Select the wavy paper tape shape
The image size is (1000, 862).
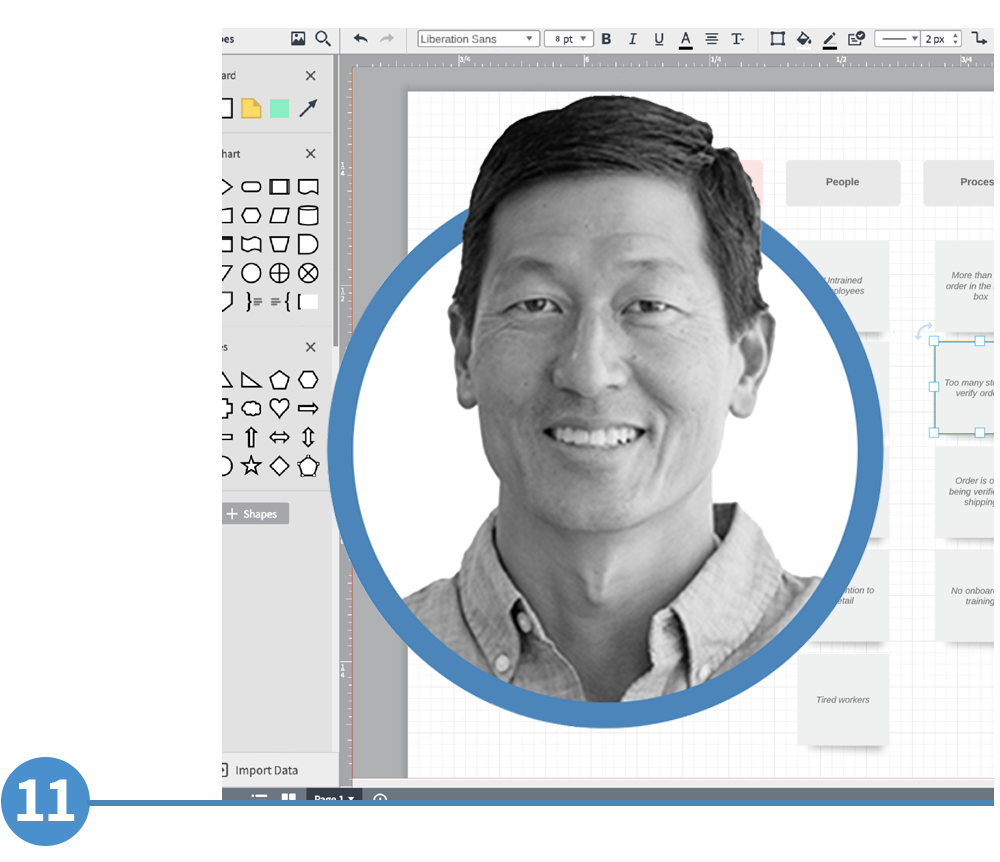click(251, 244)
